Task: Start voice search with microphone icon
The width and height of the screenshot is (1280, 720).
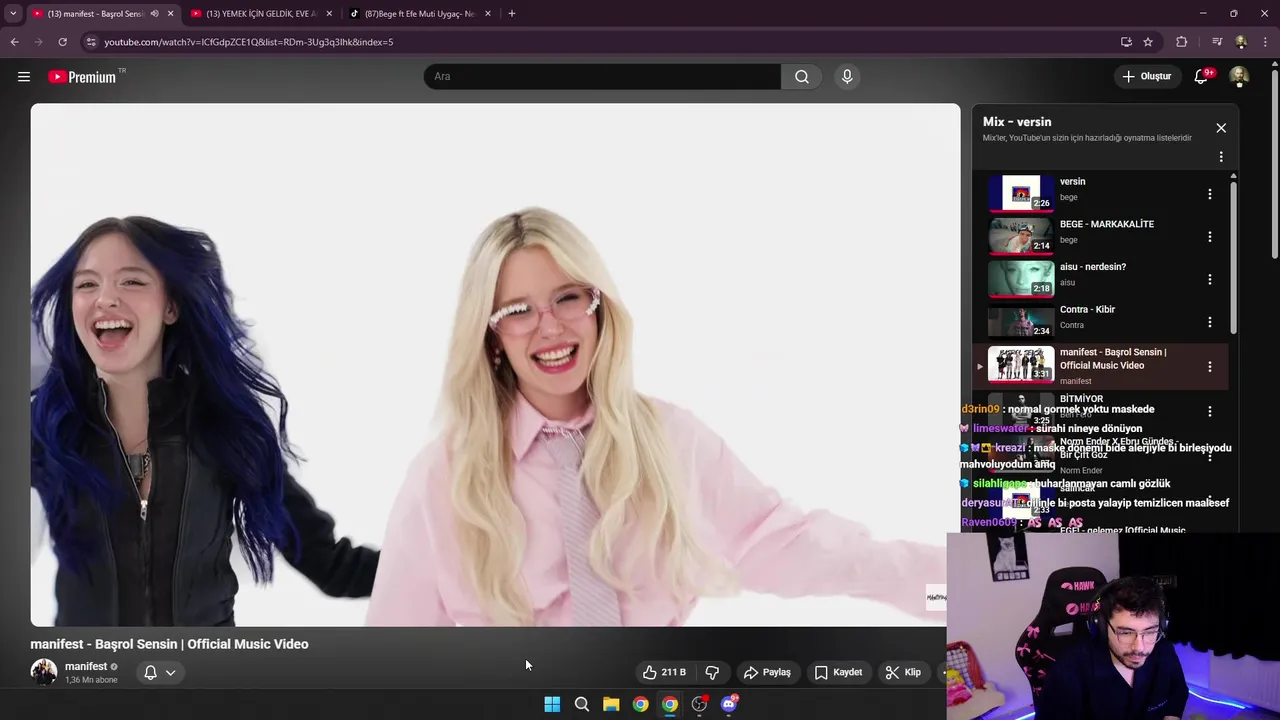Action: click(x=847, y=77)
